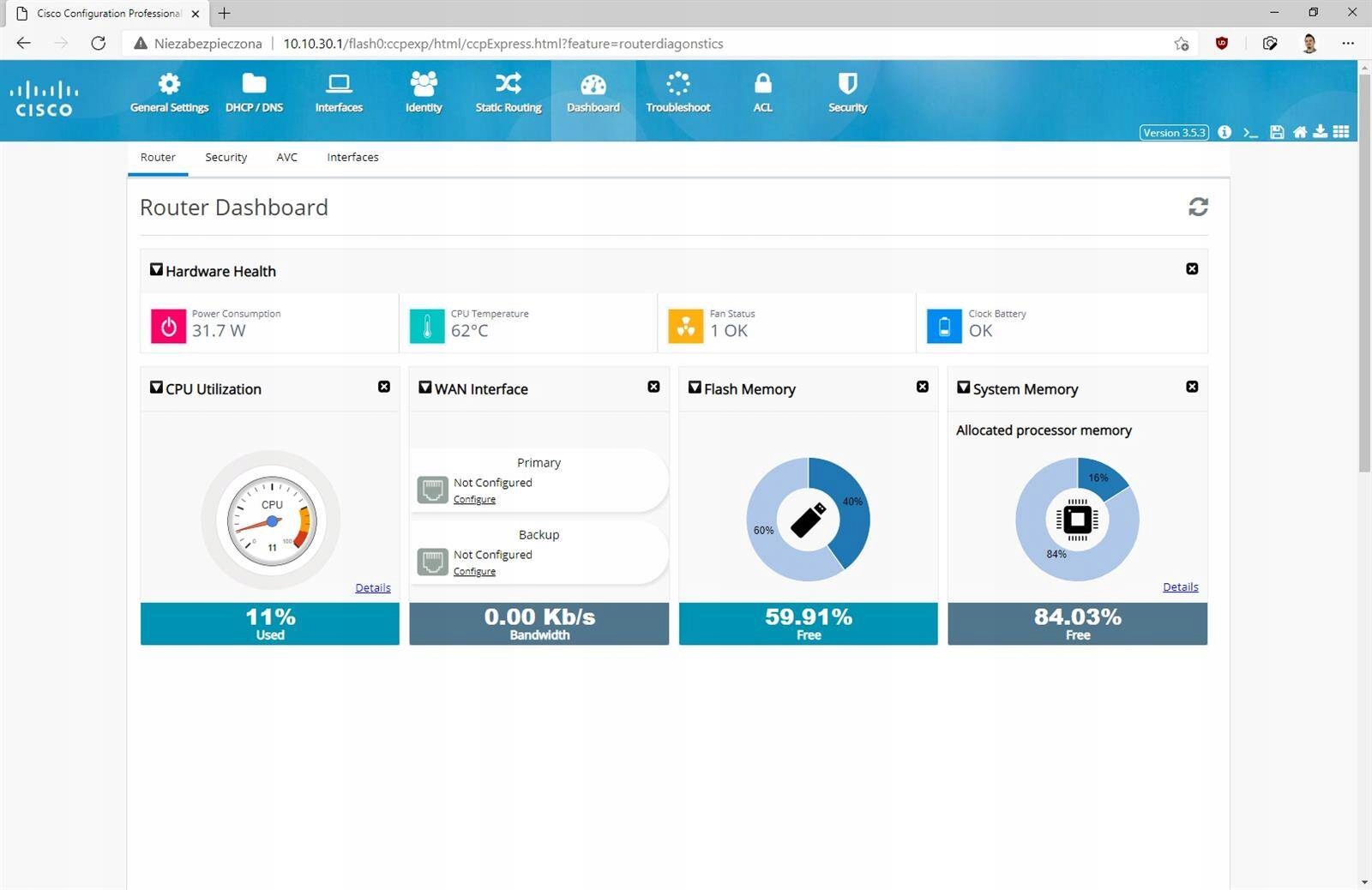Close the System Memory widget
The height and width of the screenshot is (890, 1372).
1192,387
